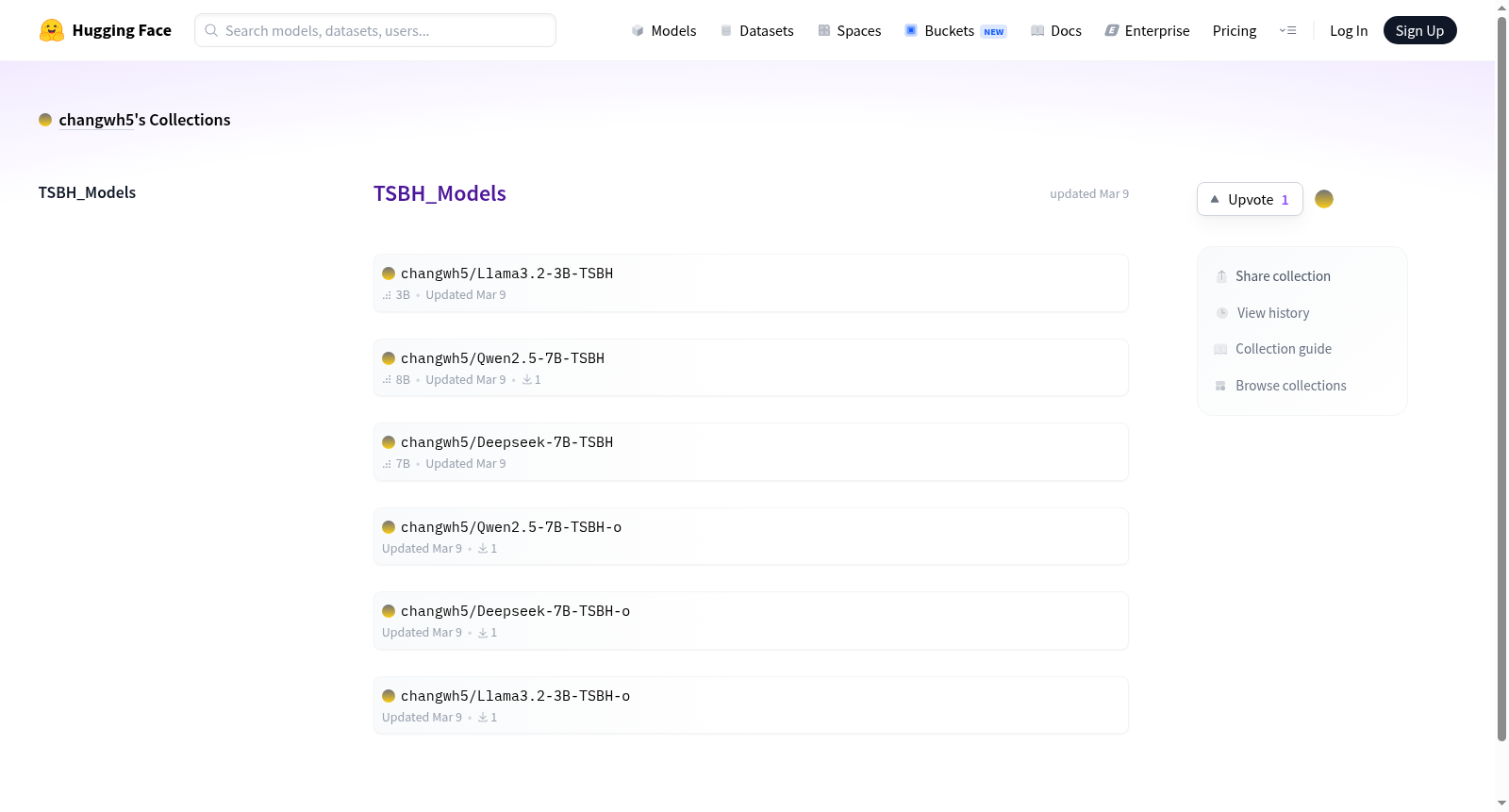Open the Docs menu item
This screenshot has width=1509, height=812.
(x=1056, y=30)
